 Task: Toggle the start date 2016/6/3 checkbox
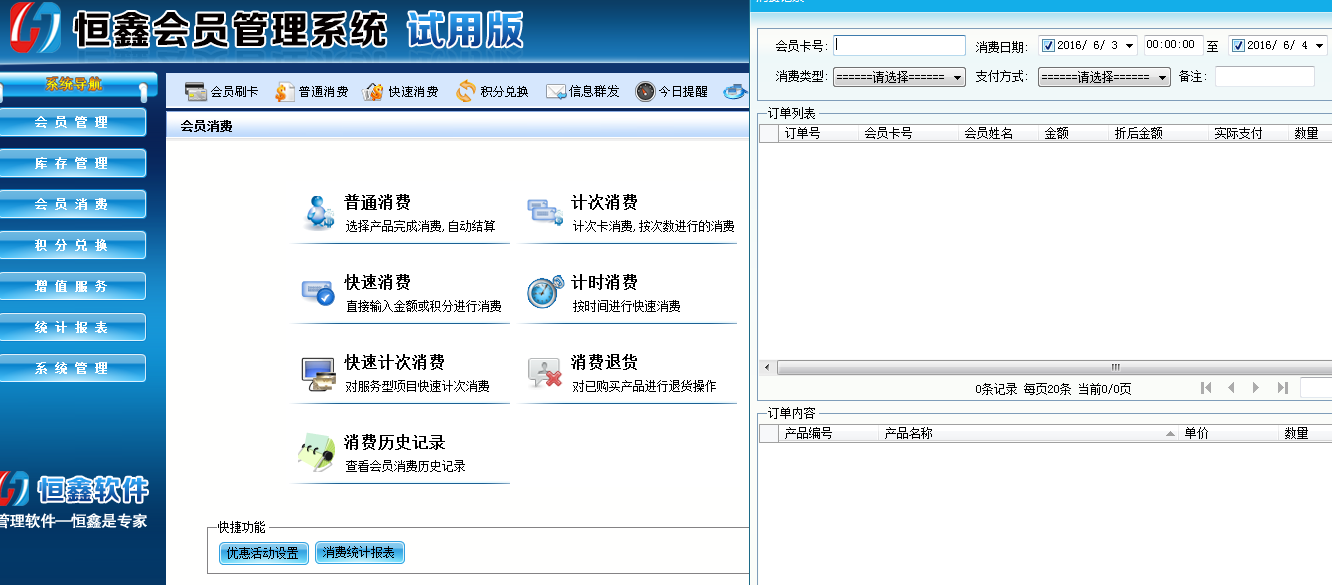click(x=1048, y=45)
